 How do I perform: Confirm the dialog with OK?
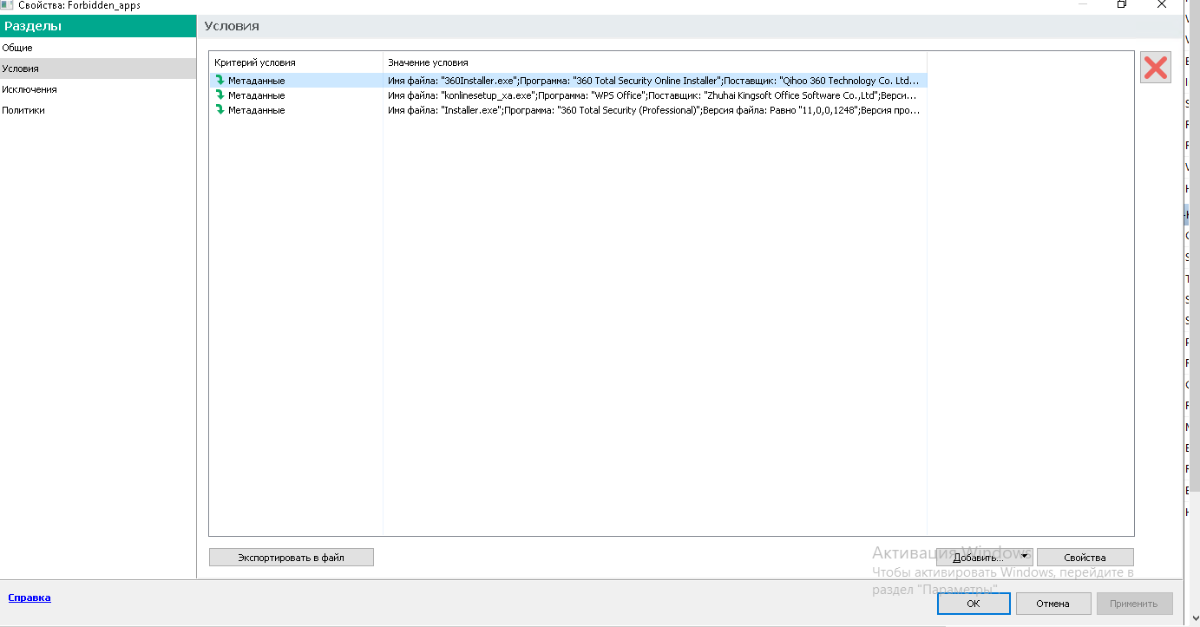pyautogui.click(x=973, y=604)
